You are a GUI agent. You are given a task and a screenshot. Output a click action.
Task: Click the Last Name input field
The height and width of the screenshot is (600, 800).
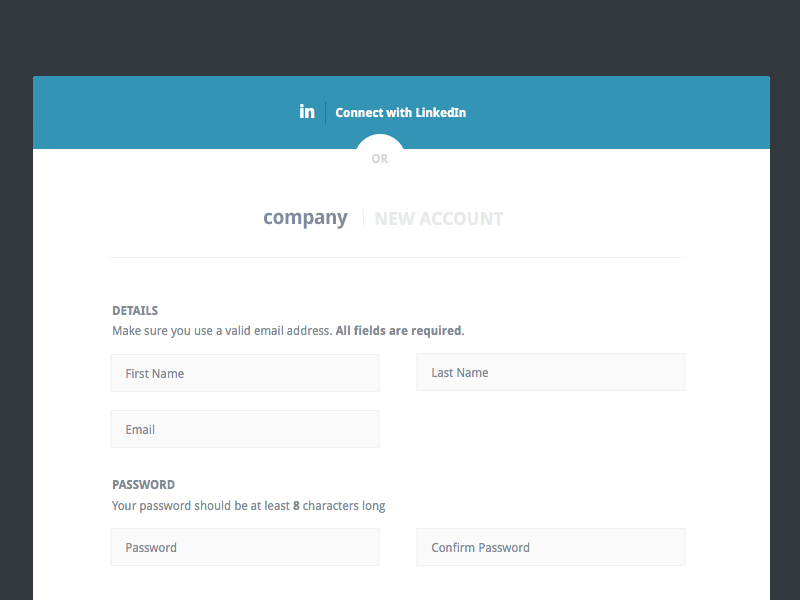pyautogui.click(x=550, y=372)
